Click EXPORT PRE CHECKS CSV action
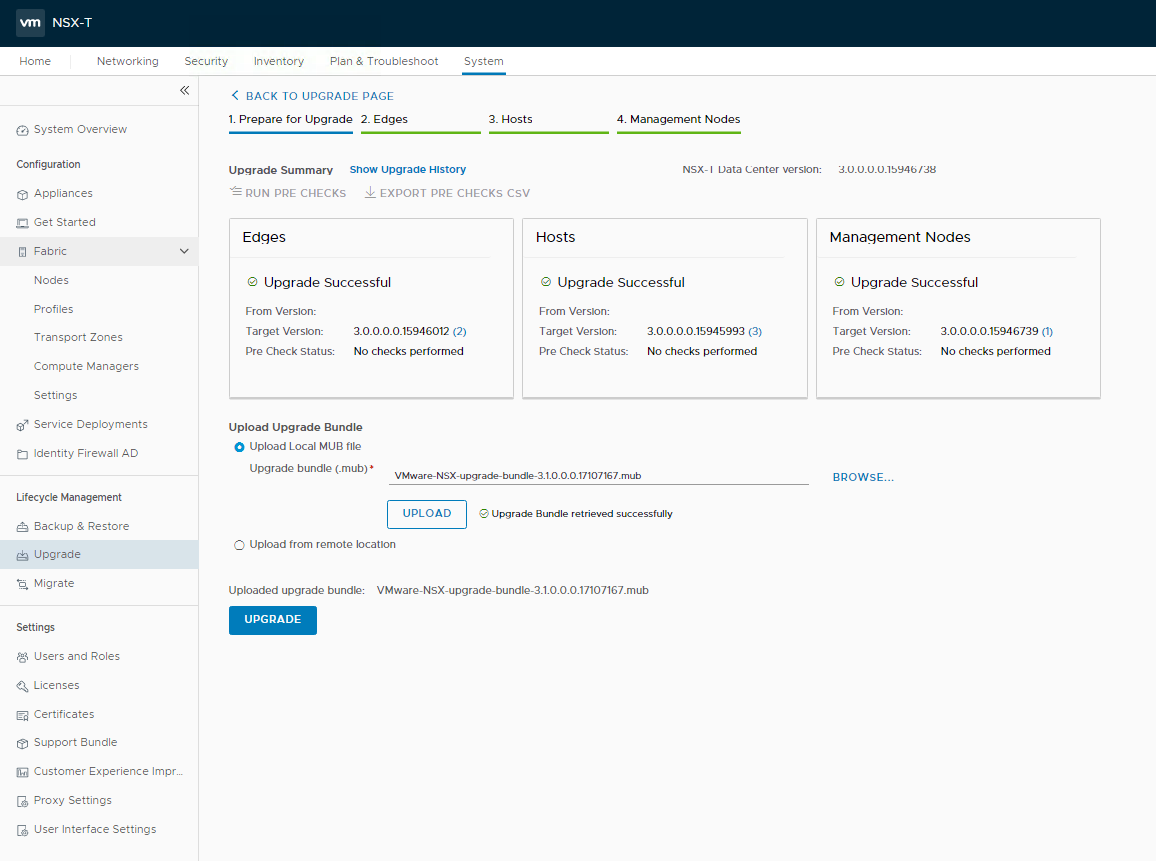The width and height of the screenshot is (1156, 861). pyautogui.click(x=454, y=193)
